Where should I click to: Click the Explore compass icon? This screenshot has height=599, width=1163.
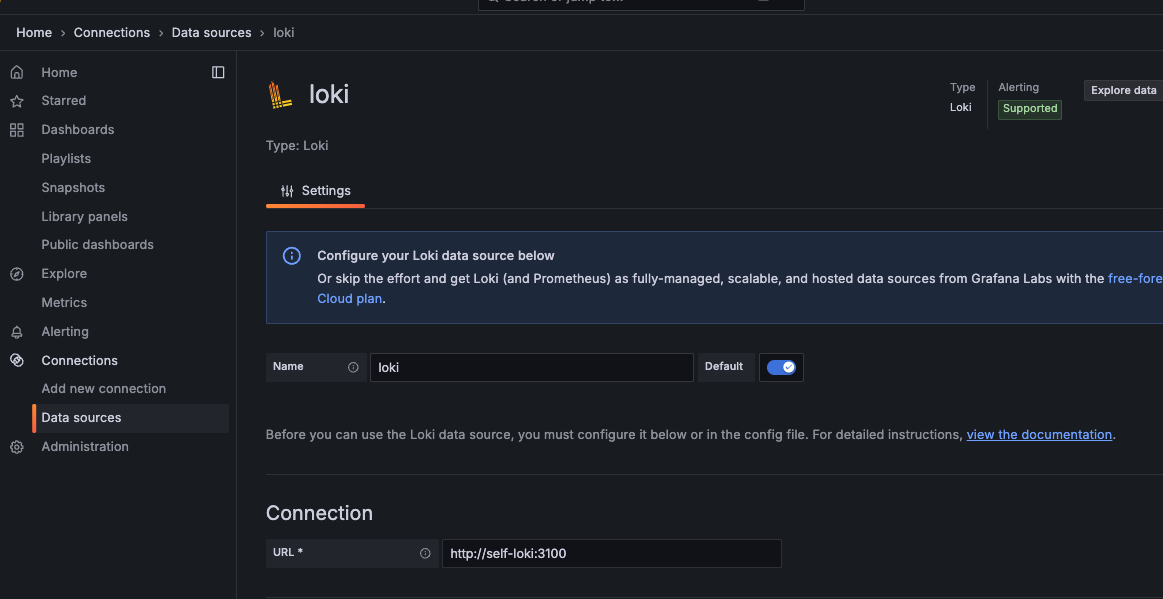pos(16,274)
